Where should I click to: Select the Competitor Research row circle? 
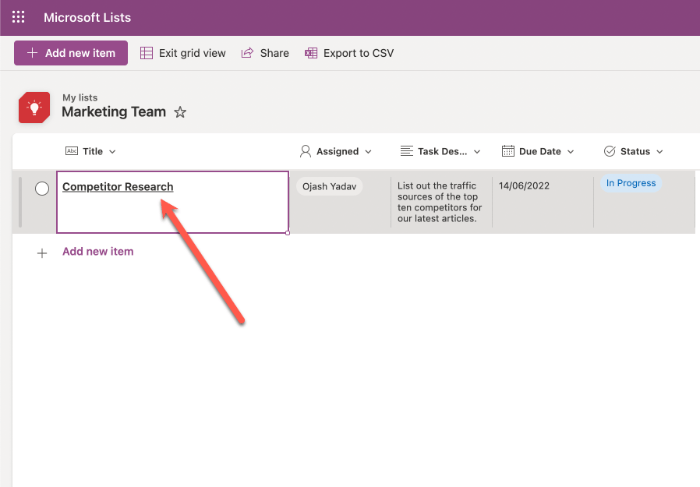click(42, 188)
